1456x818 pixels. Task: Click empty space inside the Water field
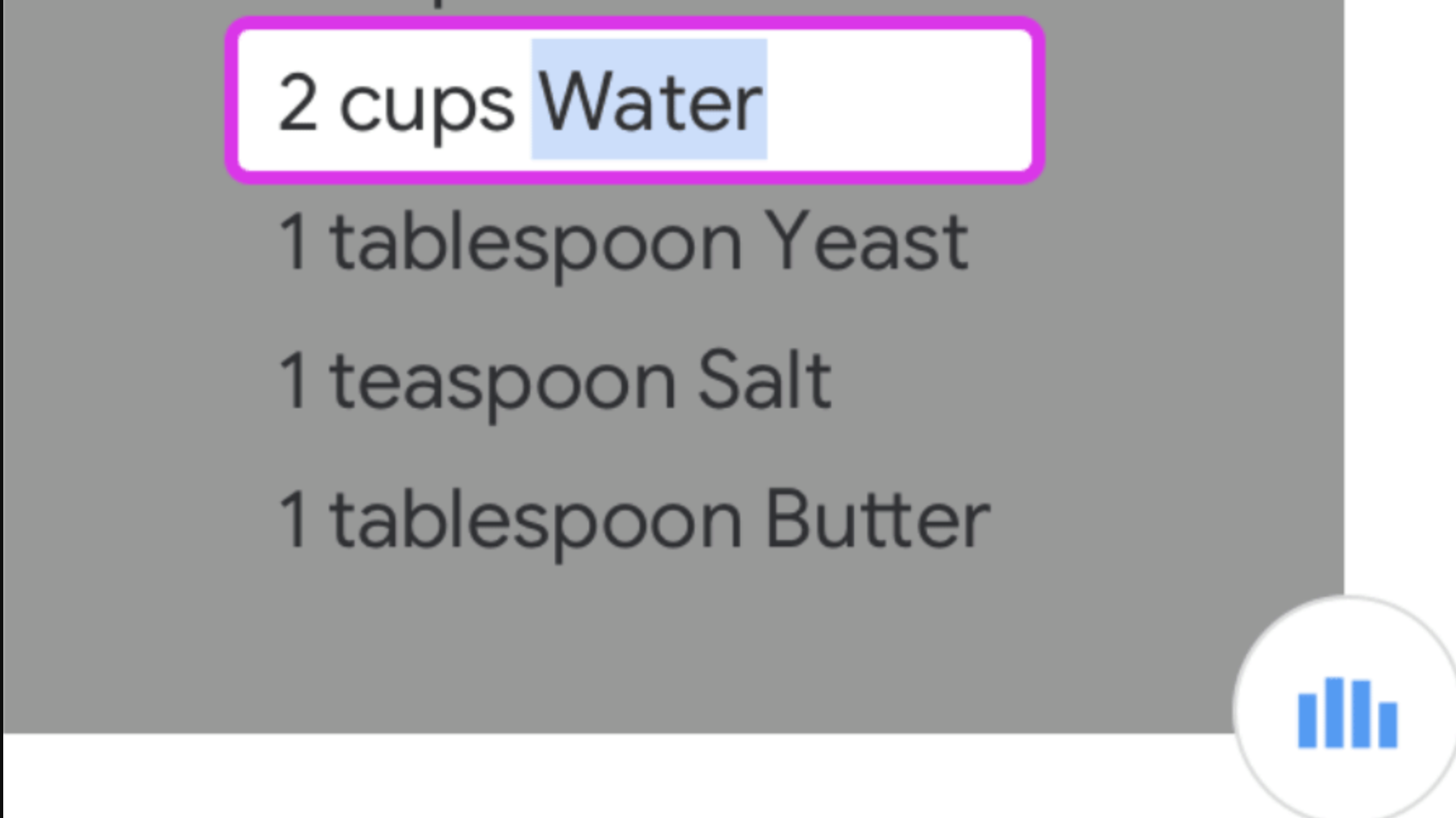[895, 102]
